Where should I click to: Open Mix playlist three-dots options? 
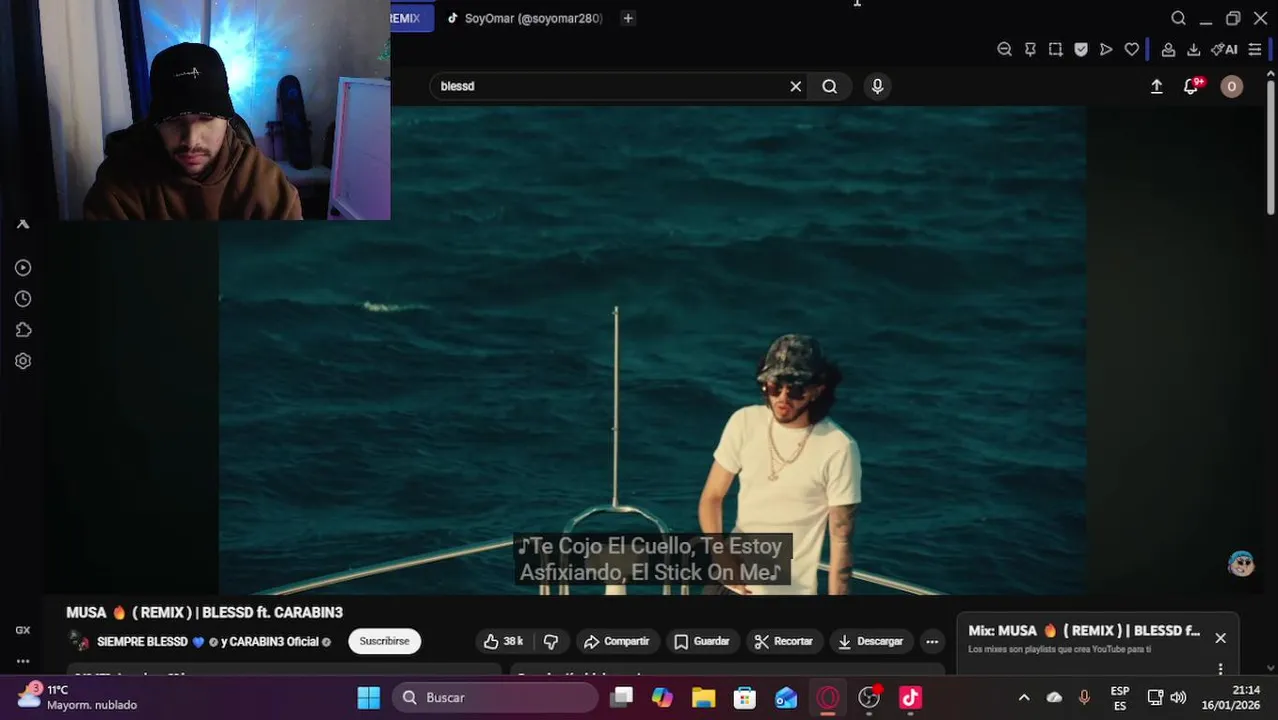tap(1220, 668)
